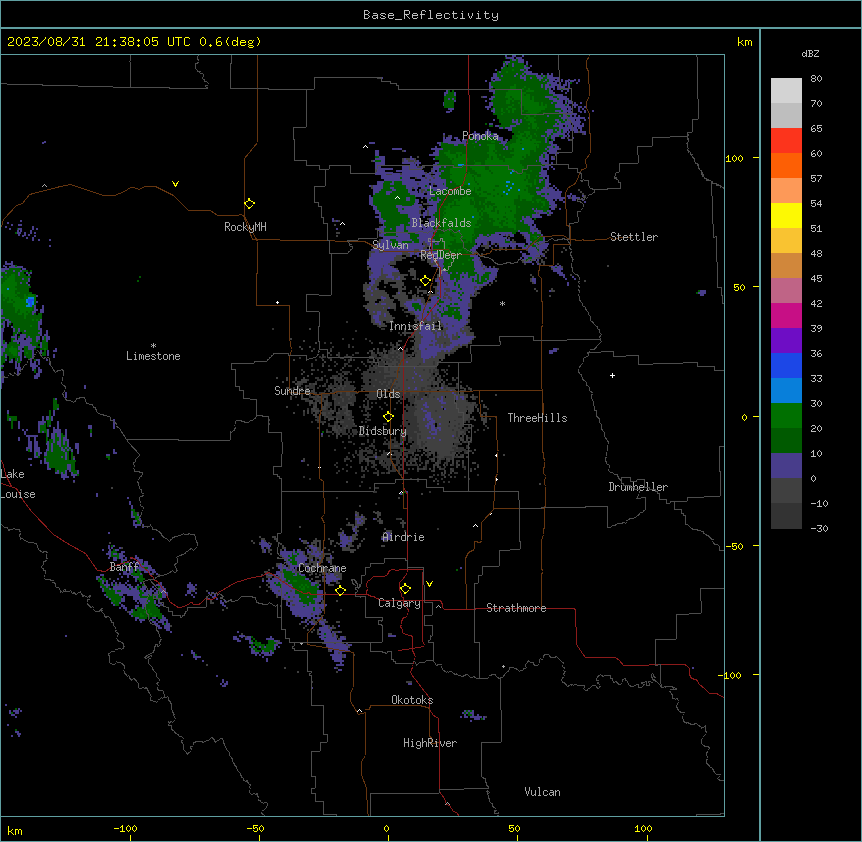The image size is (862, 842).
Task: Pick the light gray legend swatch below 80
Action: coord(786,90)
